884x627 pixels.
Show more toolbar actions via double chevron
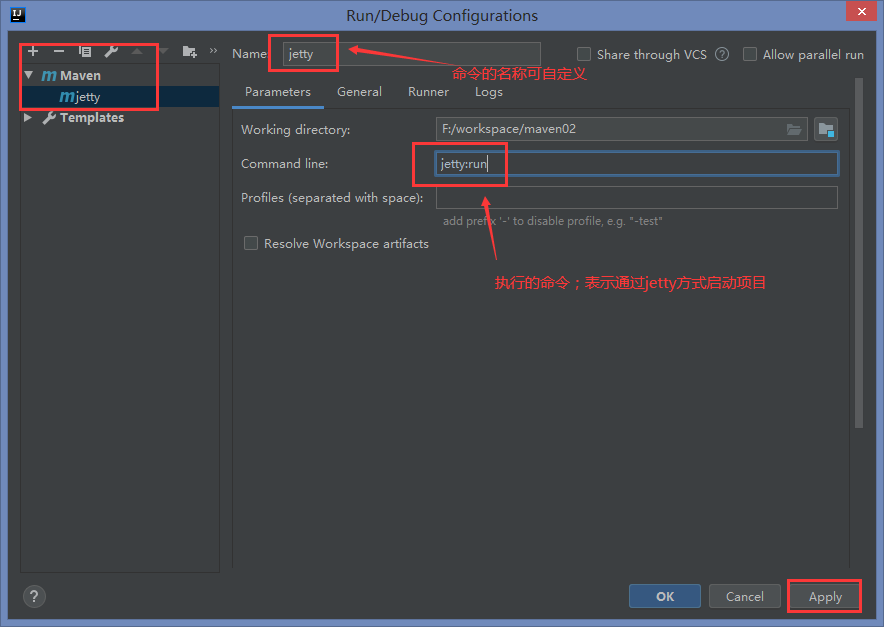[x=213, y=51]
